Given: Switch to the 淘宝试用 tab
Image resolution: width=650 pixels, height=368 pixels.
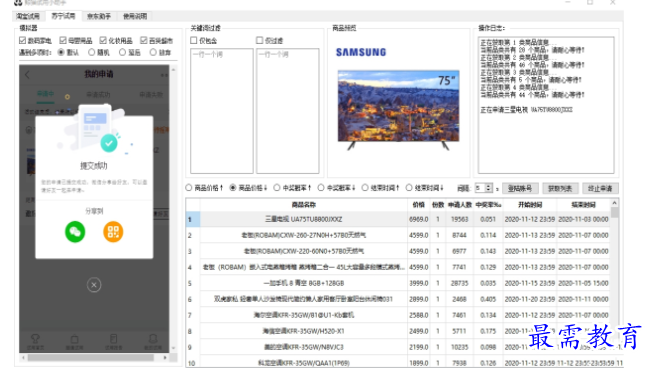Looking at the screenshot, I should coord(28,16).
